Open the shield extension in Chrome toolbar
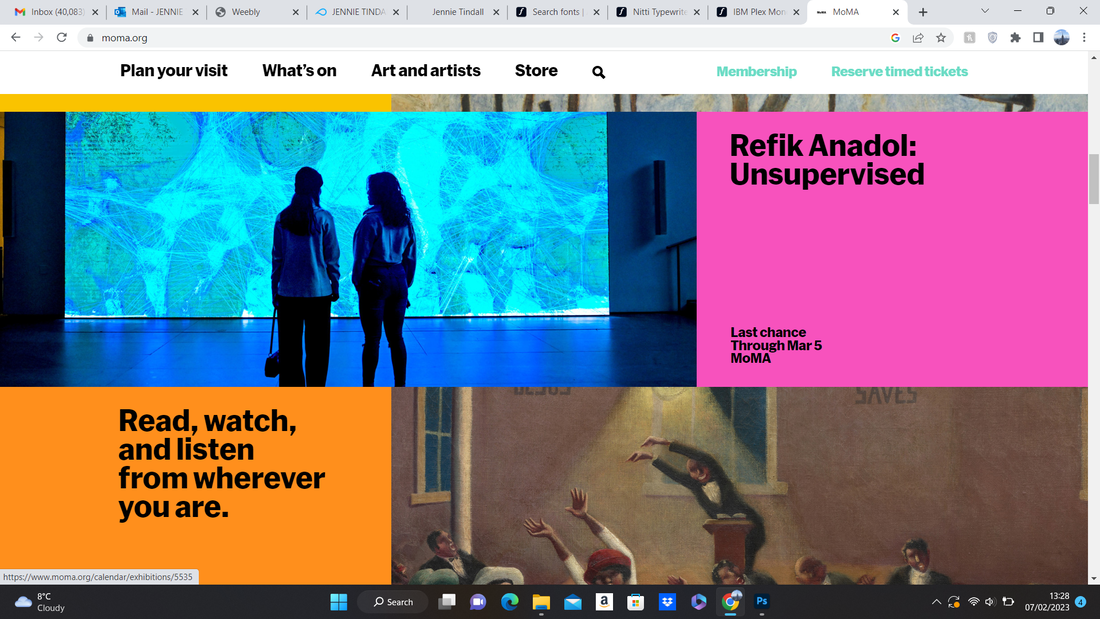The image size is (1100, 619). 992,38
